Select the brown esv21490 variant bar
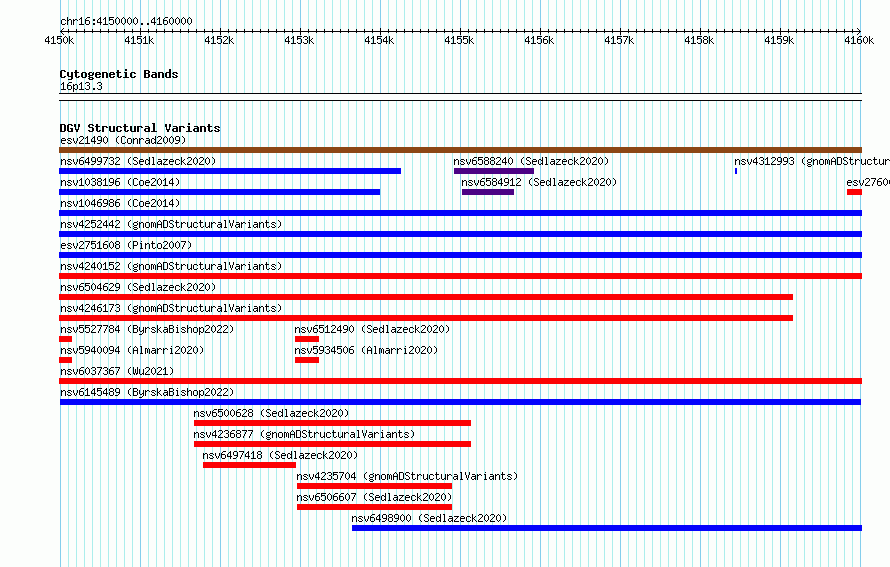This screenshot has height=567, width=890. point(460,150)
